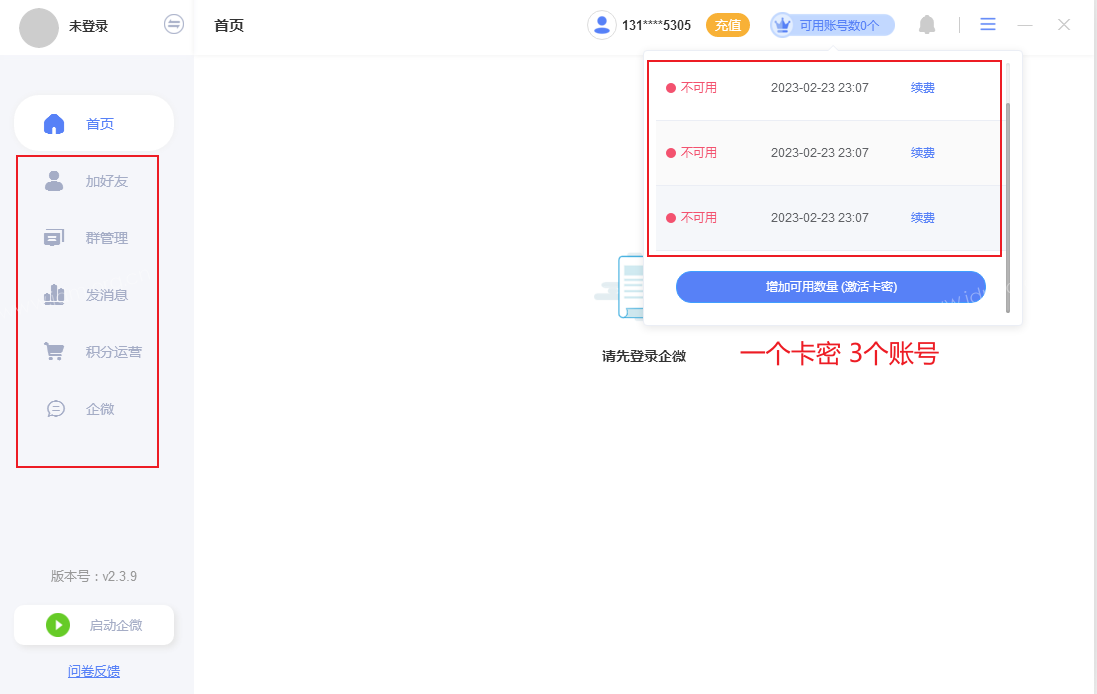The height and width of the screenshot is (694, 1097).
Task: Click the group management icon beside 群管理
Action: pos(54,238)
